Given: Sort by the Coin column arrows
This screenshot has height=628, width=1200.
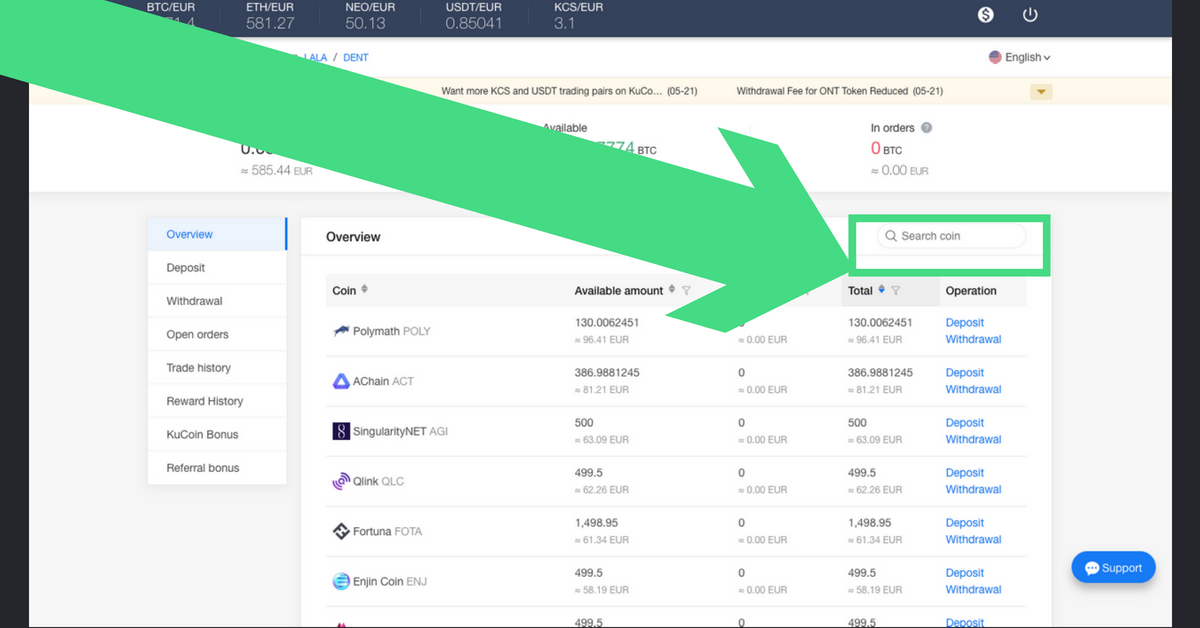Looking at the screenshot, I should pos(364,290).
